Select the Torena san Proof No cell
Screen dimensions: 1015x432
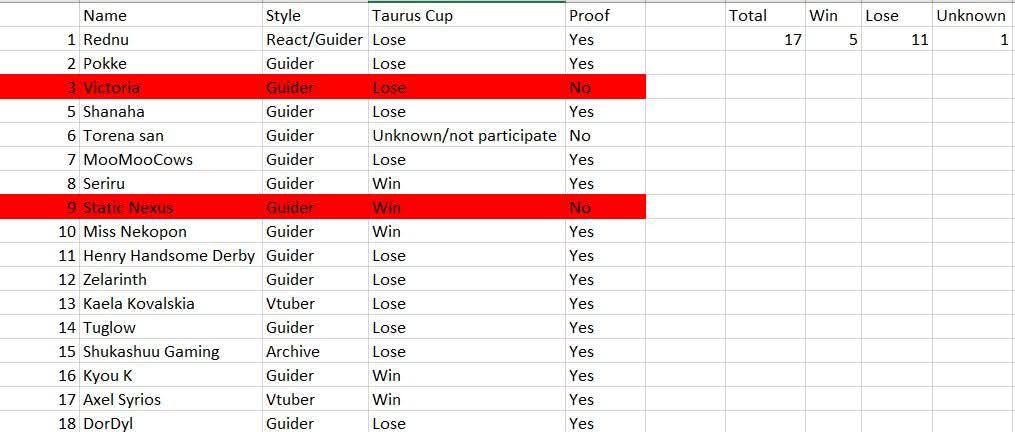coord(605,135)
